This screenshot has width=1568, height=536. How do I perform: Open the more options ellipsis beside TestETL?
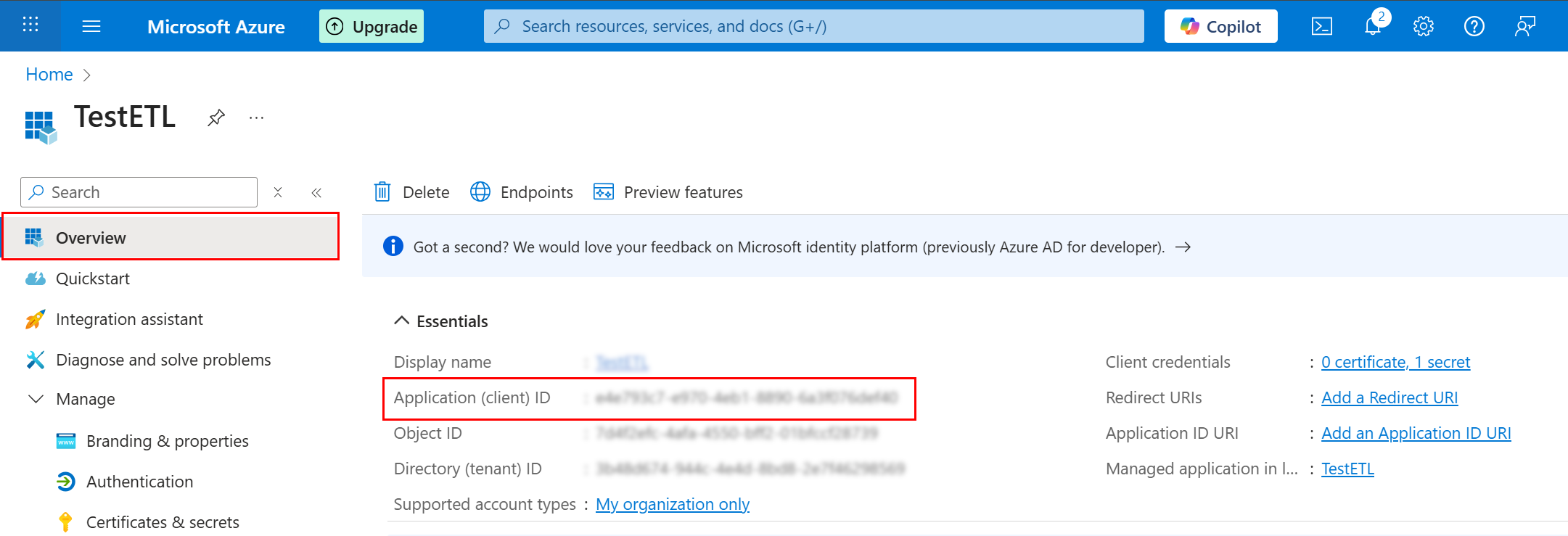[256, 117]
